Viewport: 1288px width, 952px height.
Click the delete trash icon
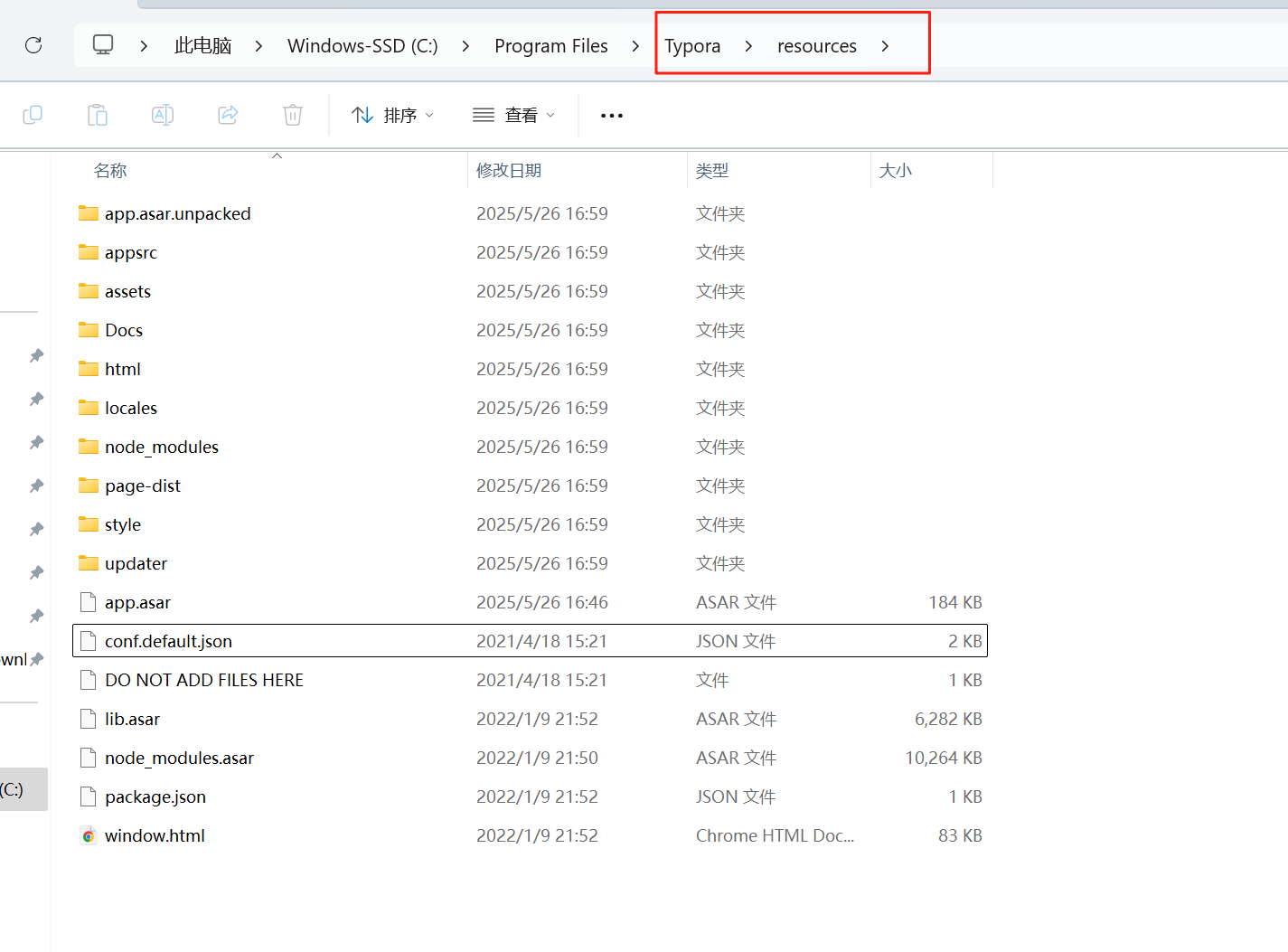293,115
